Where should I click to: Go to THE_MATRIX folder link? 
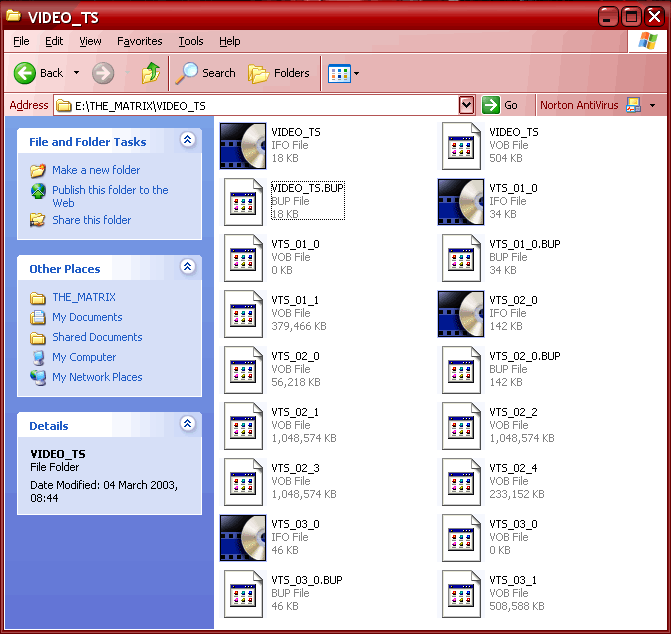coord(84,297)
